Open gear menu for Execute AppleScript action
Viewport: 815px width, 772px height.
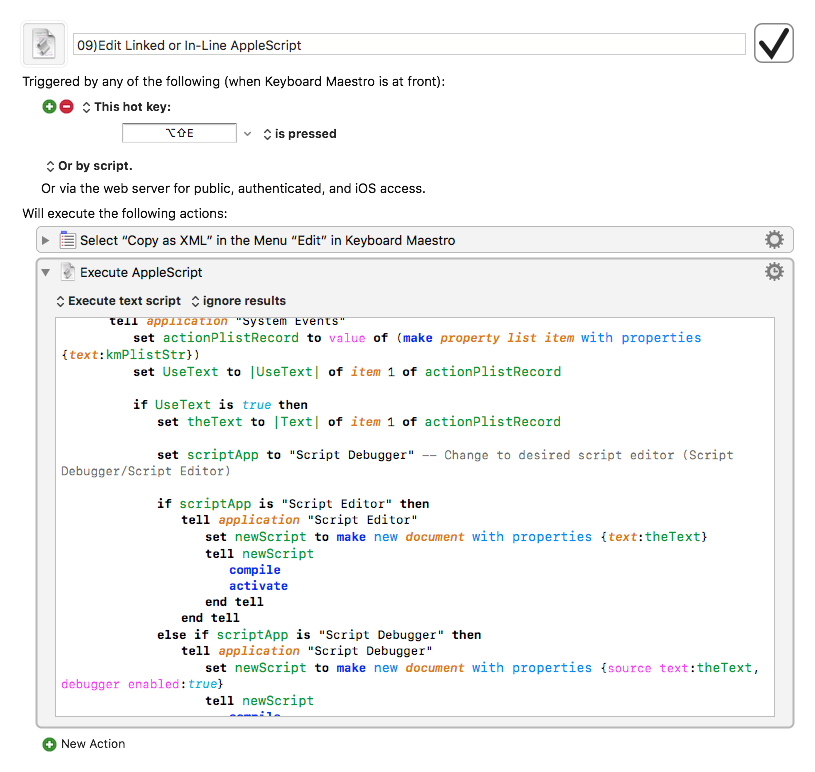[x=774, y=272]
